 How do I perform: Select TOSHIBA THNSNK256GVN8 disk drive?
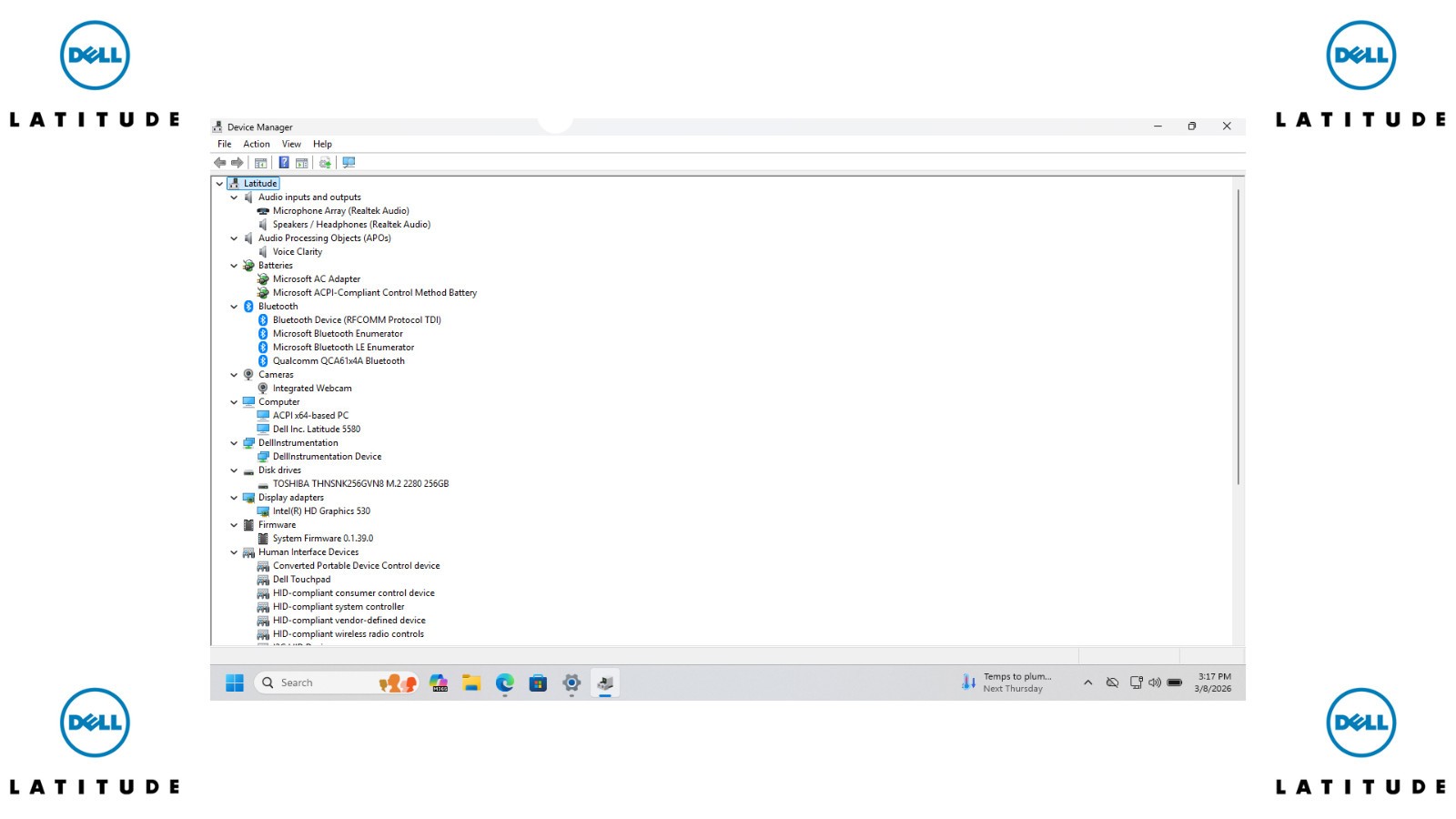[x=360, y=484]
